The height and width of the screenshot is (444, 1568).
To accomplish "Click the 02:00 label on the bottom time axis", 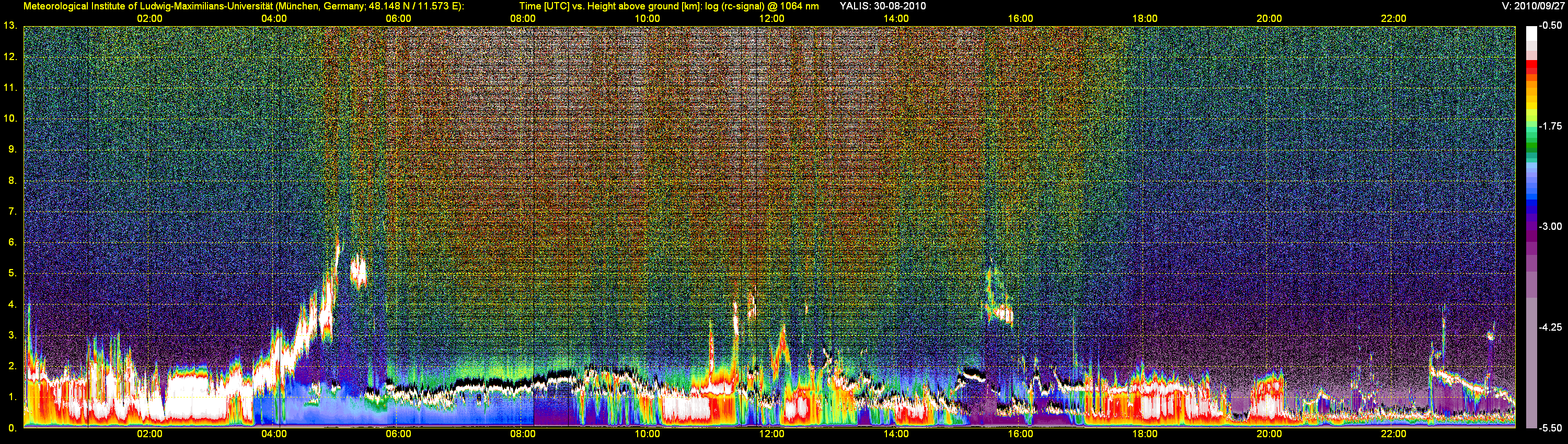I will tap(149, 434).
